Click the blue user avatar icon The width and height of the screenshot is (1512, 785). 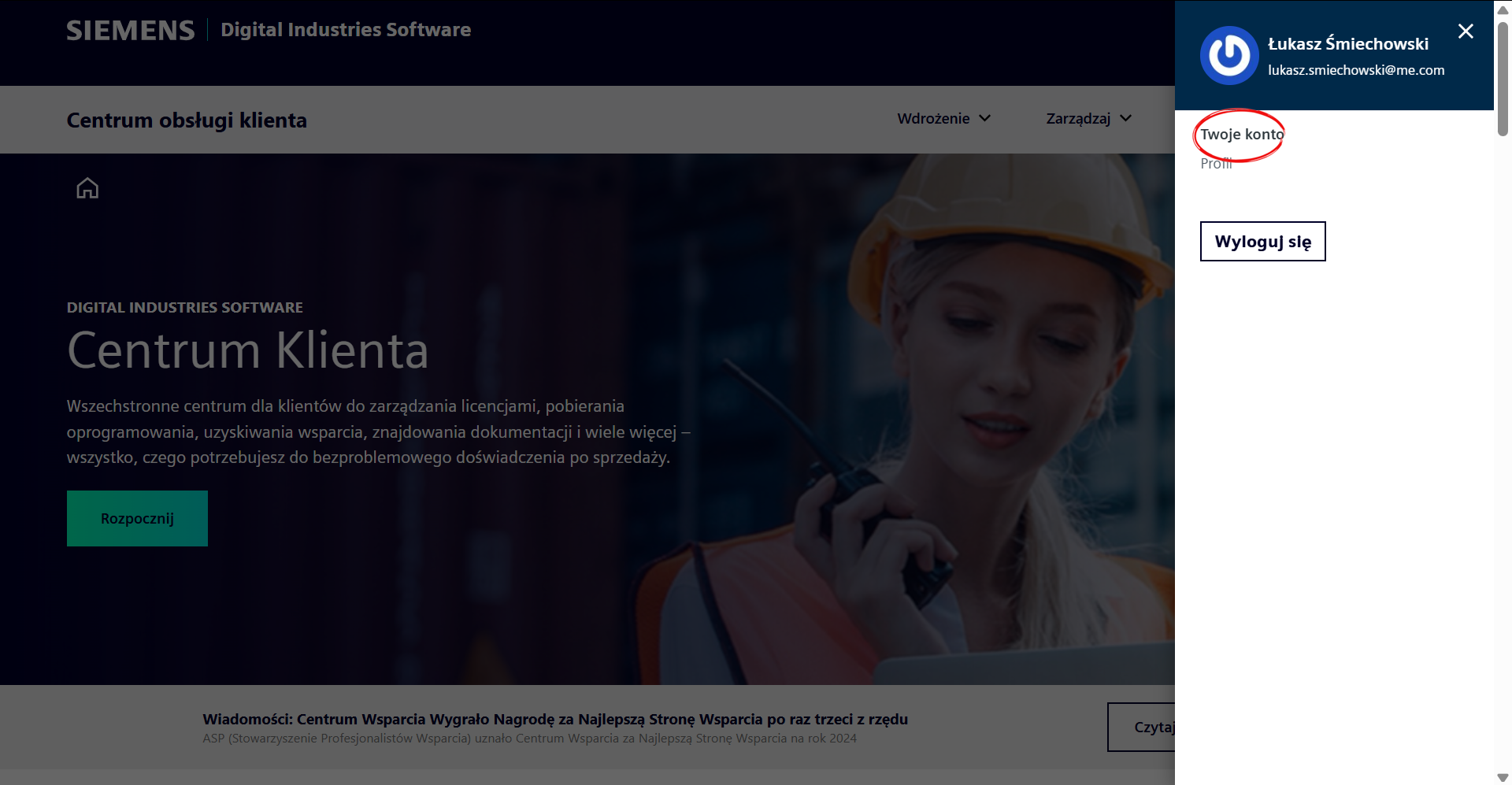pos(1229,56)
